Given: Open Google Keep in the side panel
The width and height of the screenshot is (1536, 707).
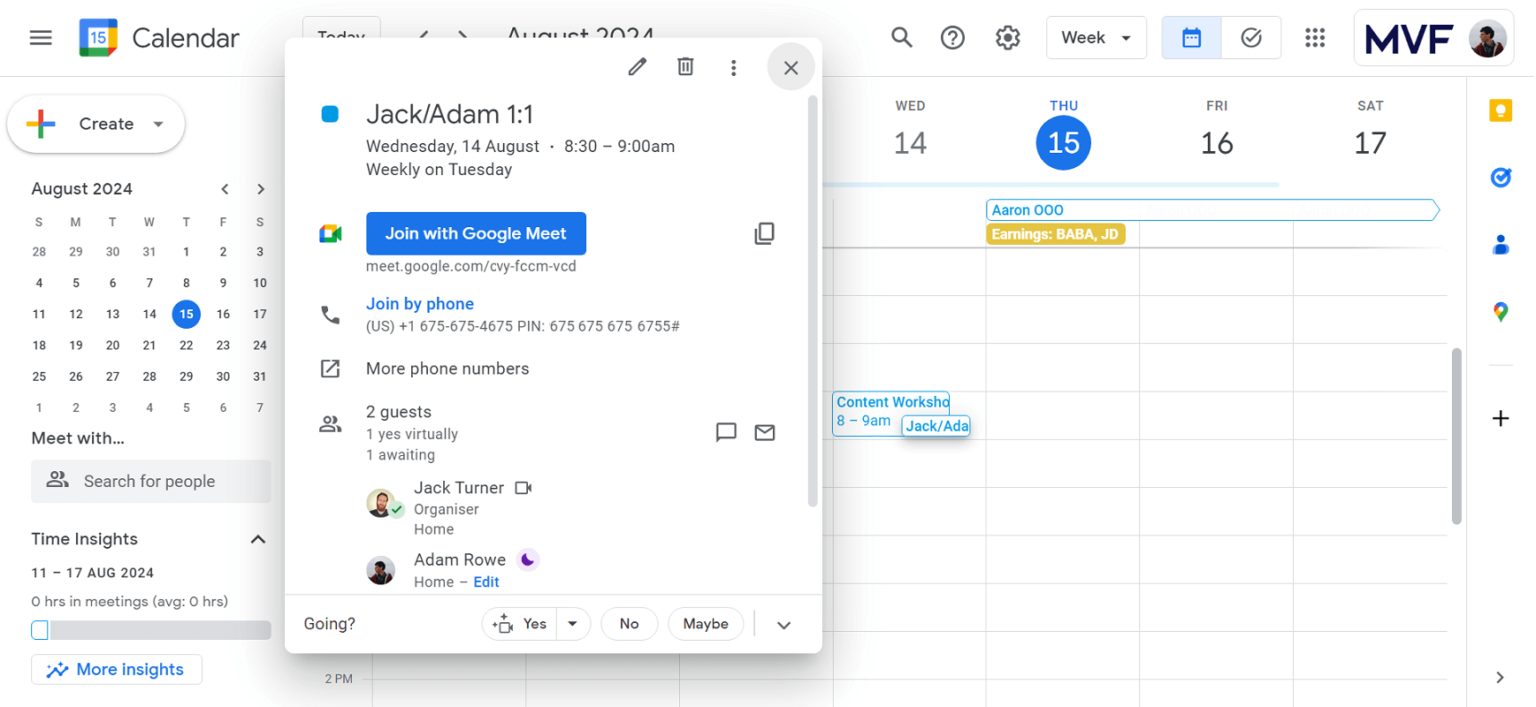Looking at the screenshot, I should pos(1500,110).
